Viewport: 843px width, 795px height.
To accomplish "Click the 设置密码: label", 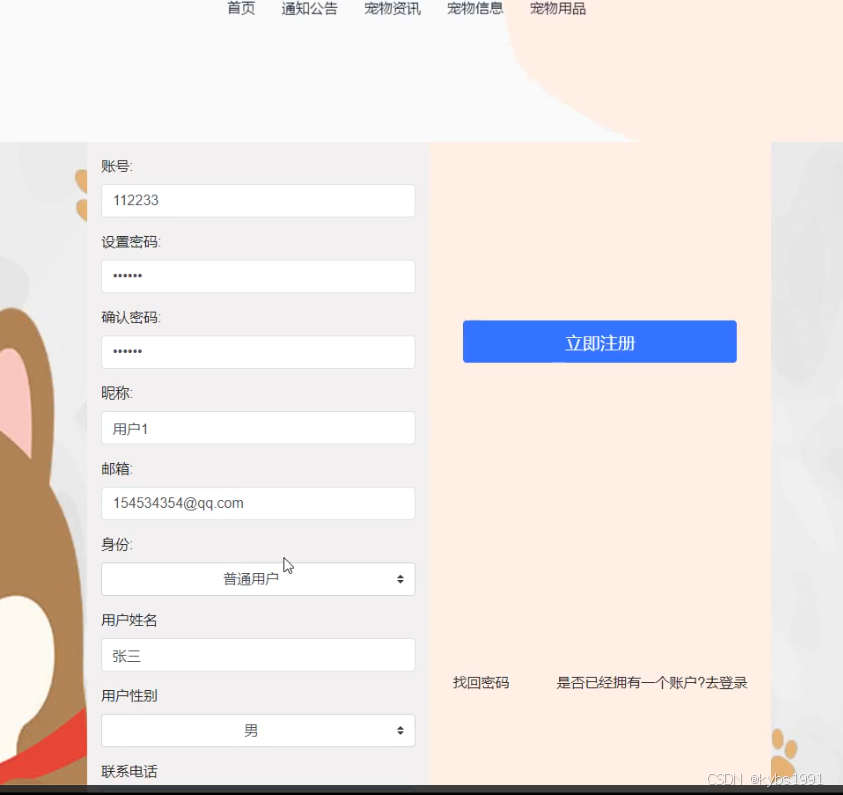I will click(x=131, y=242).
